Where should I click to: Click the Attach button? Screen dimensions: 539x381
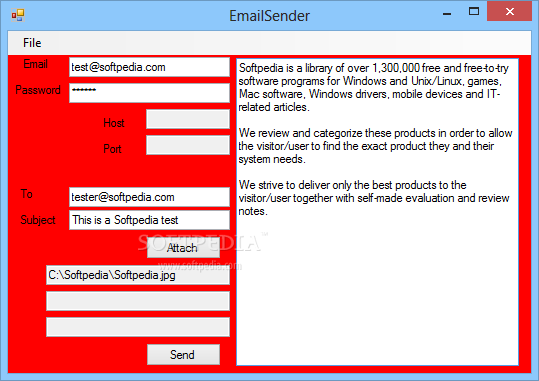[x=183, y=248]
